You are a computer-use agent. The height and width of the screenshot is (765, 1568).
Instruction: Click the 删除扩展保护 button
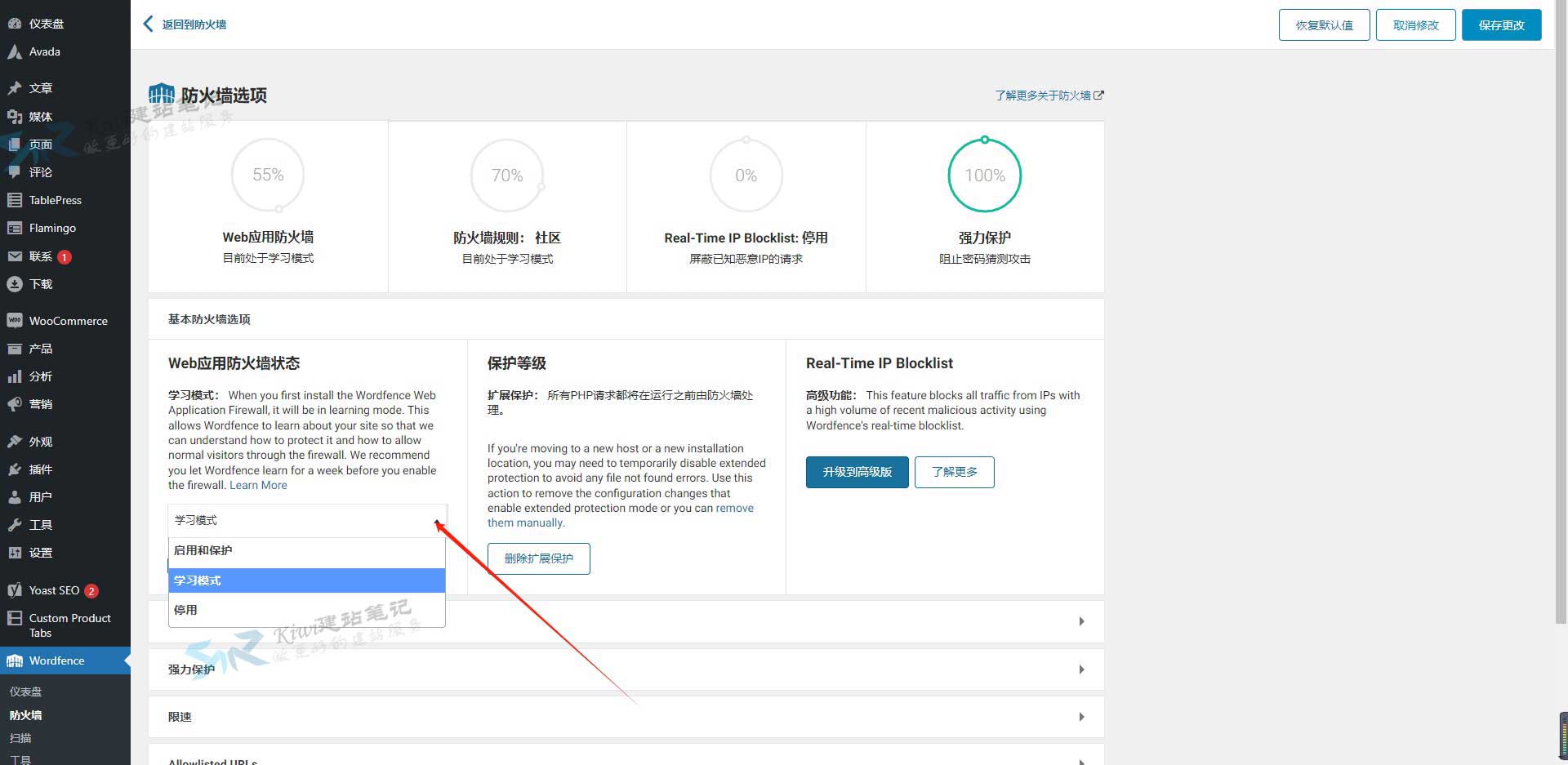[538, 558]
